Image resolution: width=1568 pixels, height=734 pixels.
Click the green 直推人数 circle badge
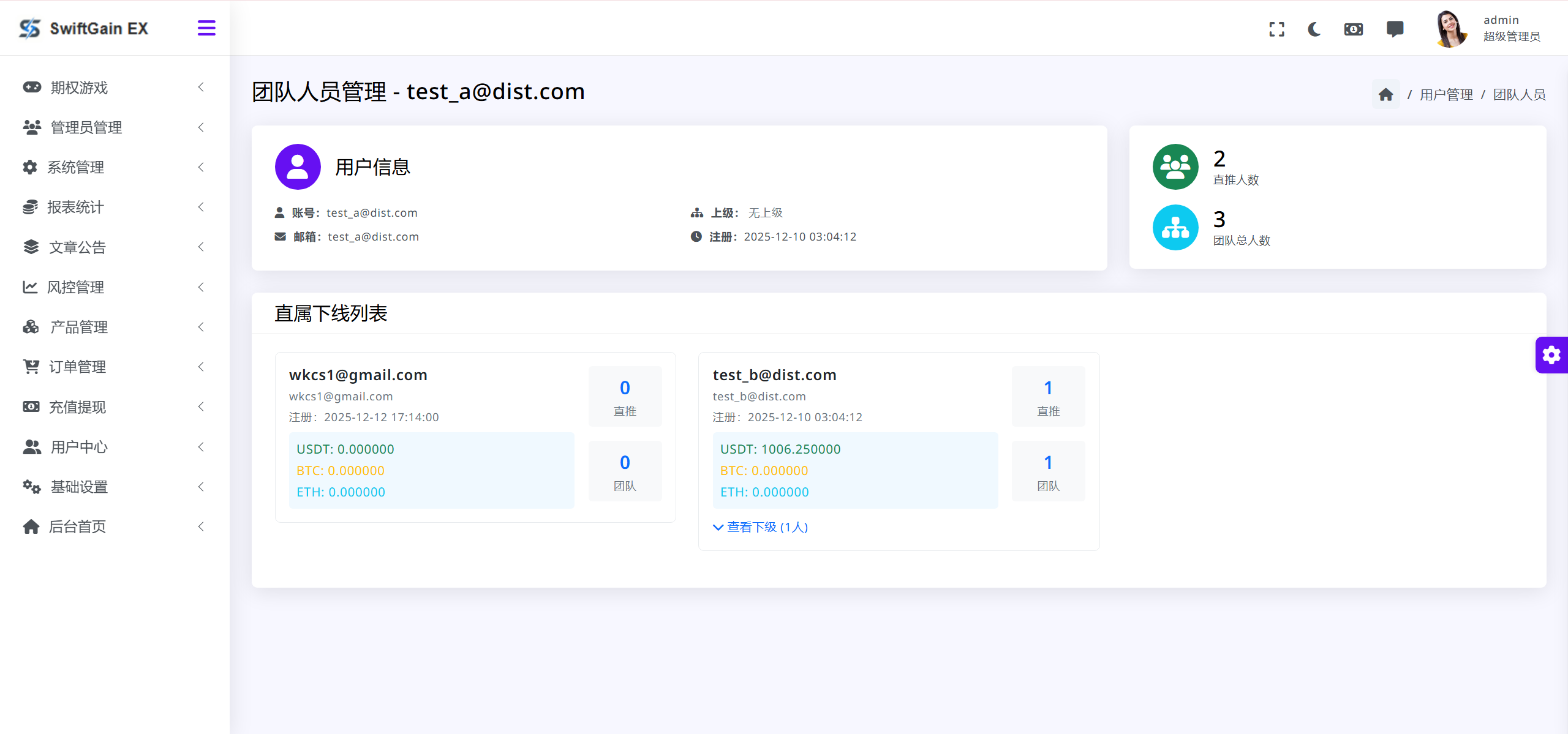click(1175, 166)
